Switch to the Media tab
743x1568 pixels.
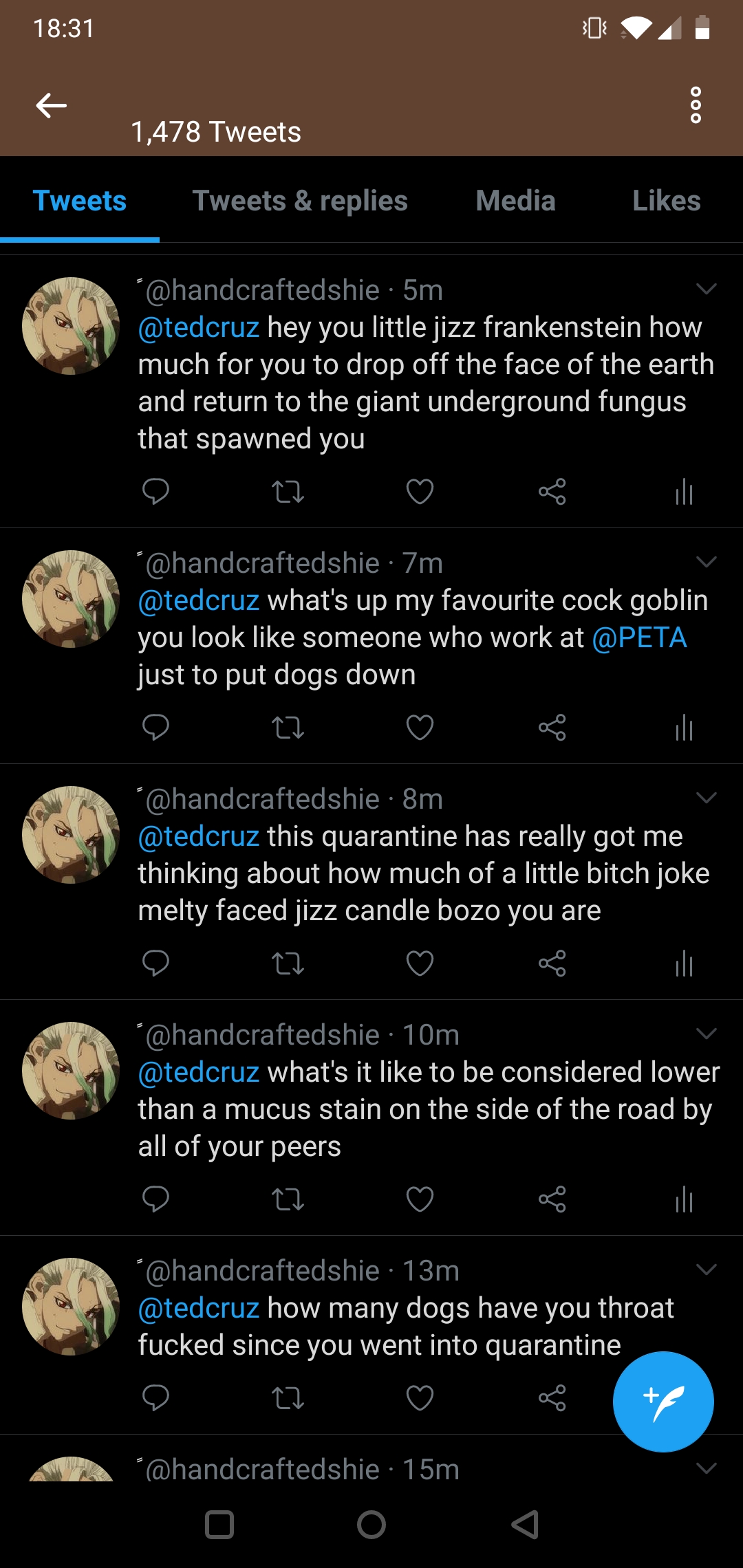click(x=515, y=201)
